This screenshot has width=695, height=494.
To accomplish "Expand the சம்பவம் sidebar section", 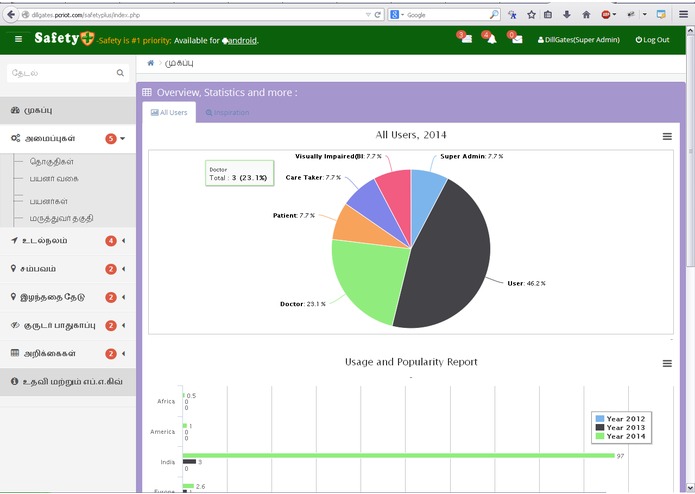I will point(68,269).
